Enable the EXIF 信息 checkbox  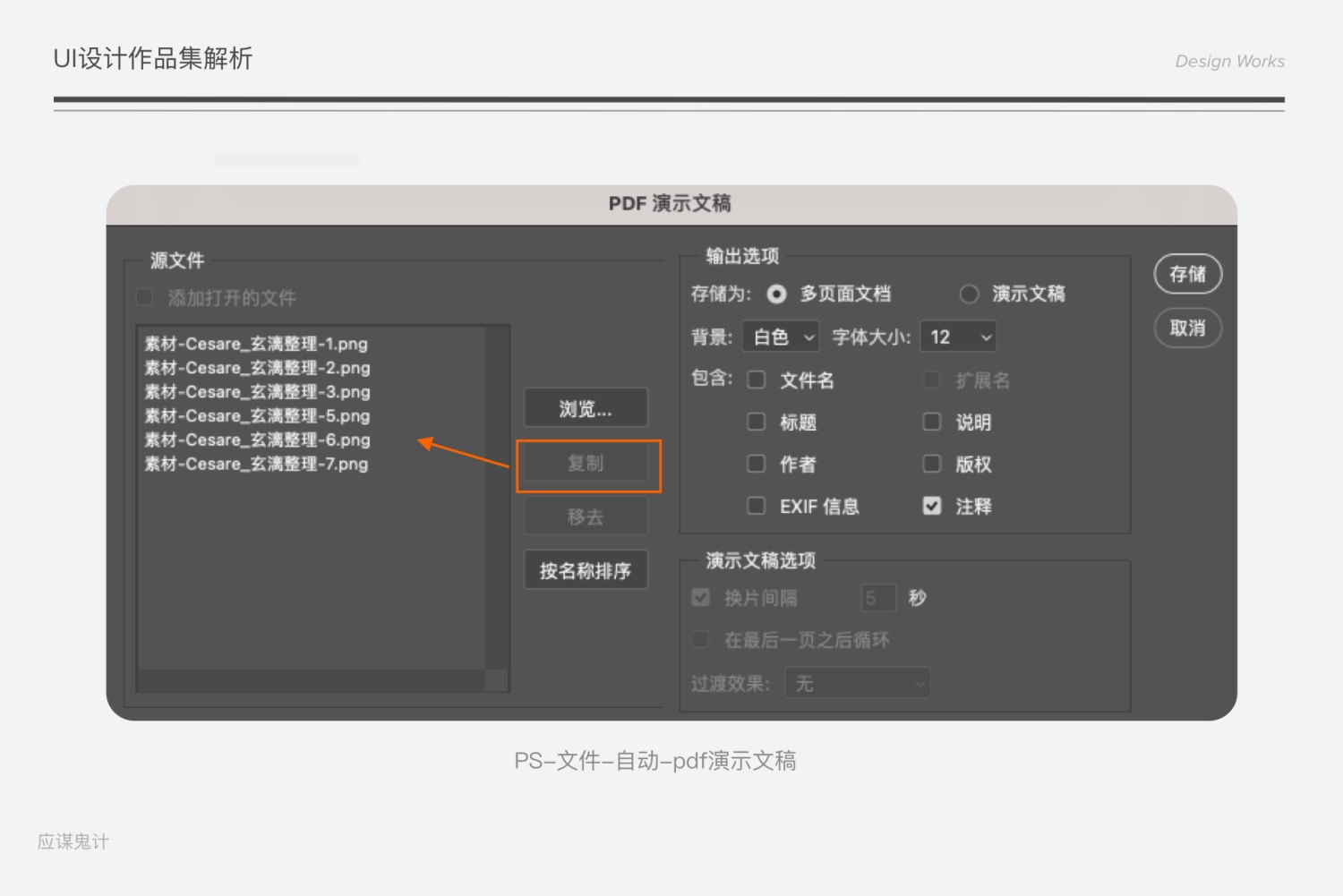point(756,506)
